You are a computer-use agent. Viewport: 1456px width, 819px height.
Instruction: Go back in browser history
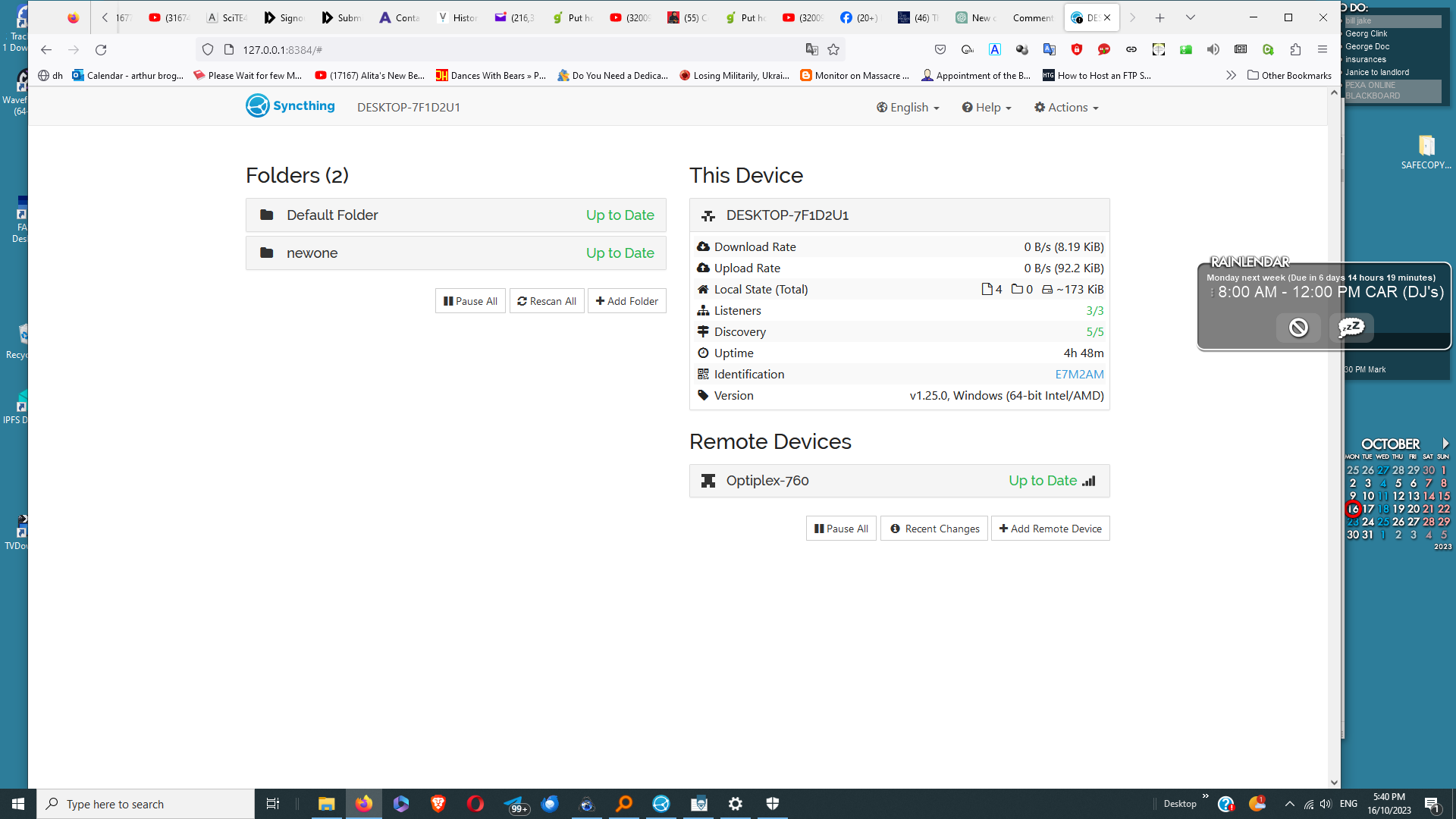point(46,50)
